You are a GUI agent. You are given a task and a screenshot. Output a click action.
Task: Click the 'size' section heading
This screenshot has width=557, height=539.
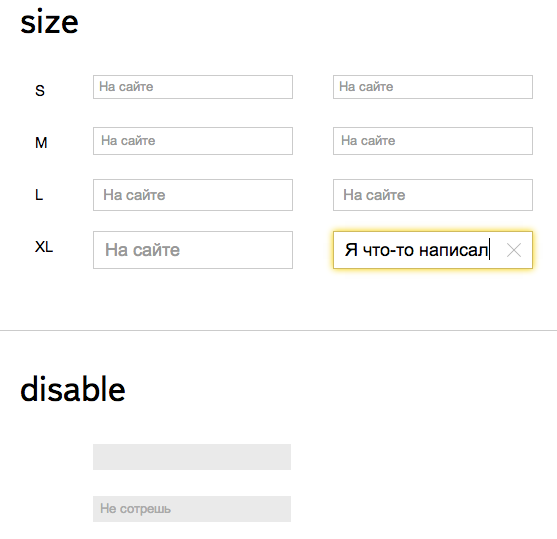coord(49,22)
